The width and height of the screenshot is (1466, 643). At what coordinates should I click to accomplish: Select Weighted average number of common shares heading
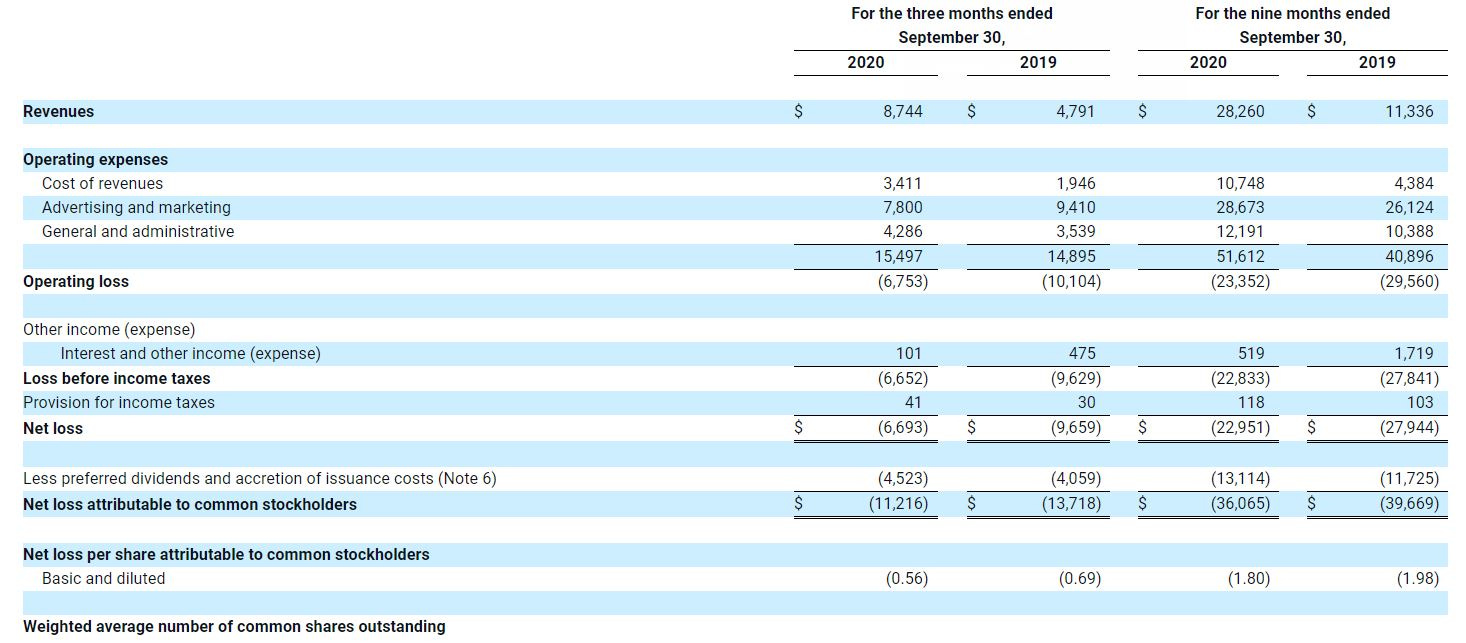[234, 627]
